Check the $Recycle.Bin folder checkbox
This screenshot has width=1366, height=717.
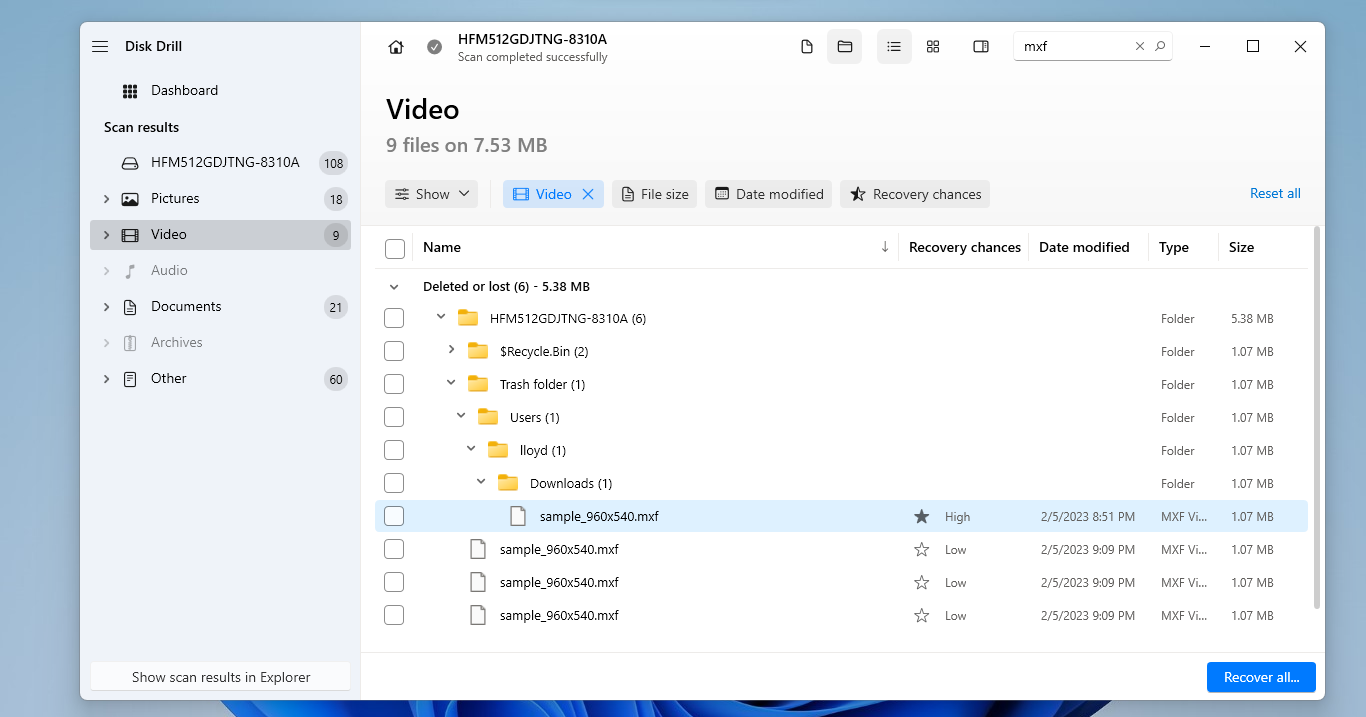(x=394, y=351)
